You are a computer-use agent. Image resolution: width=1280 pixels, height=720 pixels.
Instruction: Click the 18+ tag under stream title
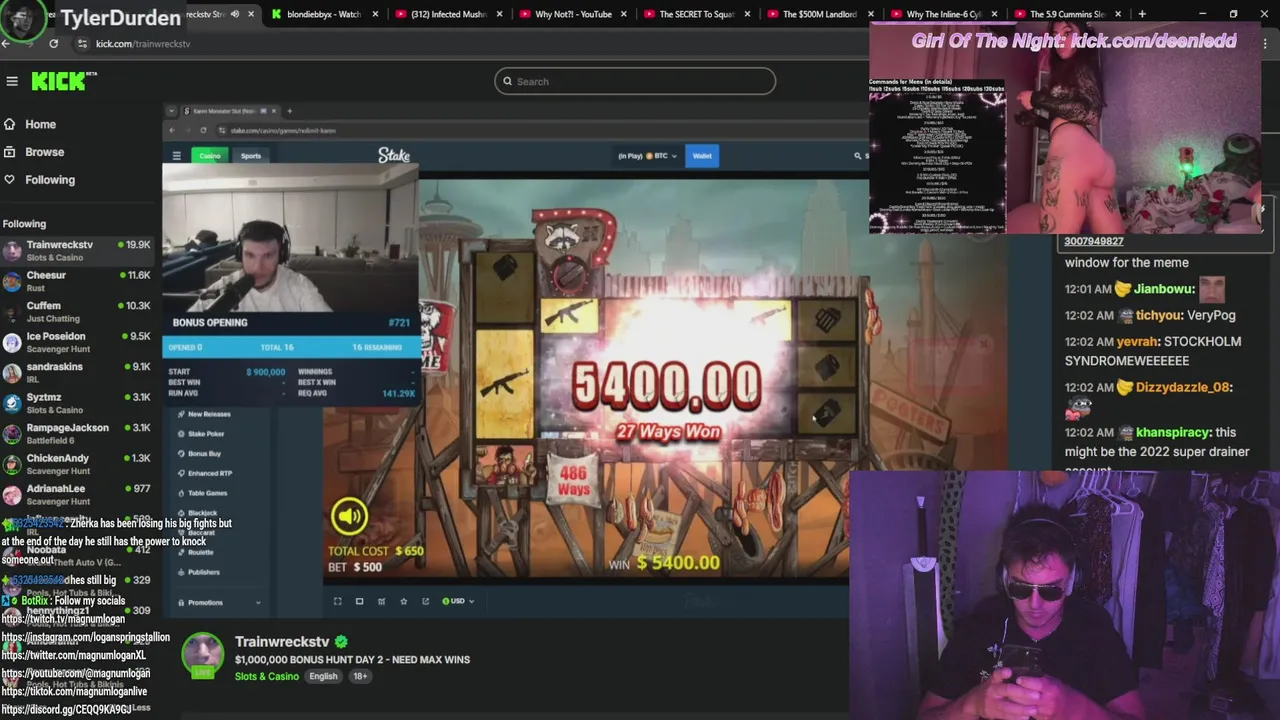(x=360, y=677)
